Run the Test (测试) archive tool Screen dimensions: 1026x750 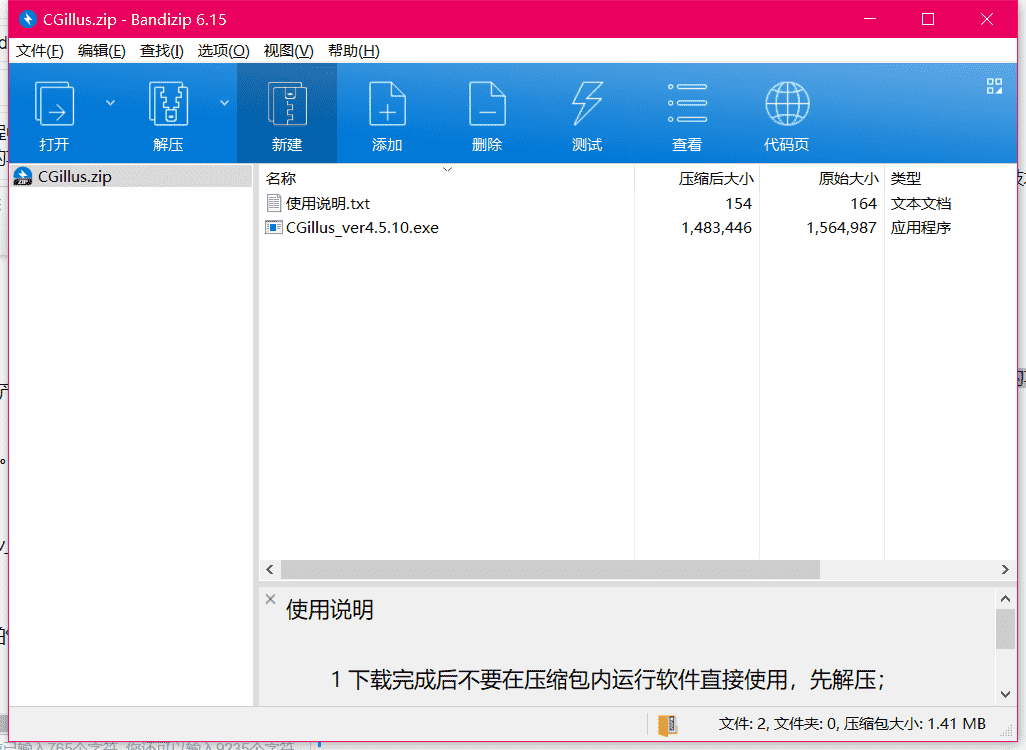coord(587,103)
